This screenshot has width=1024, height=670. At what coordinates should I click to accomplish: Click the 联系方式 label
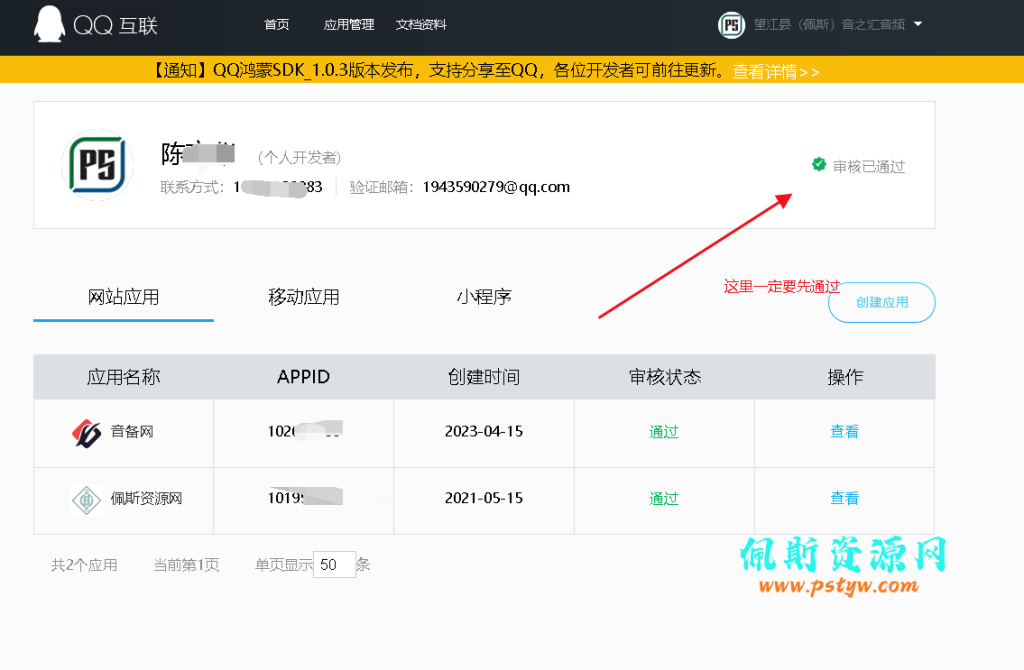pos(191,187)
